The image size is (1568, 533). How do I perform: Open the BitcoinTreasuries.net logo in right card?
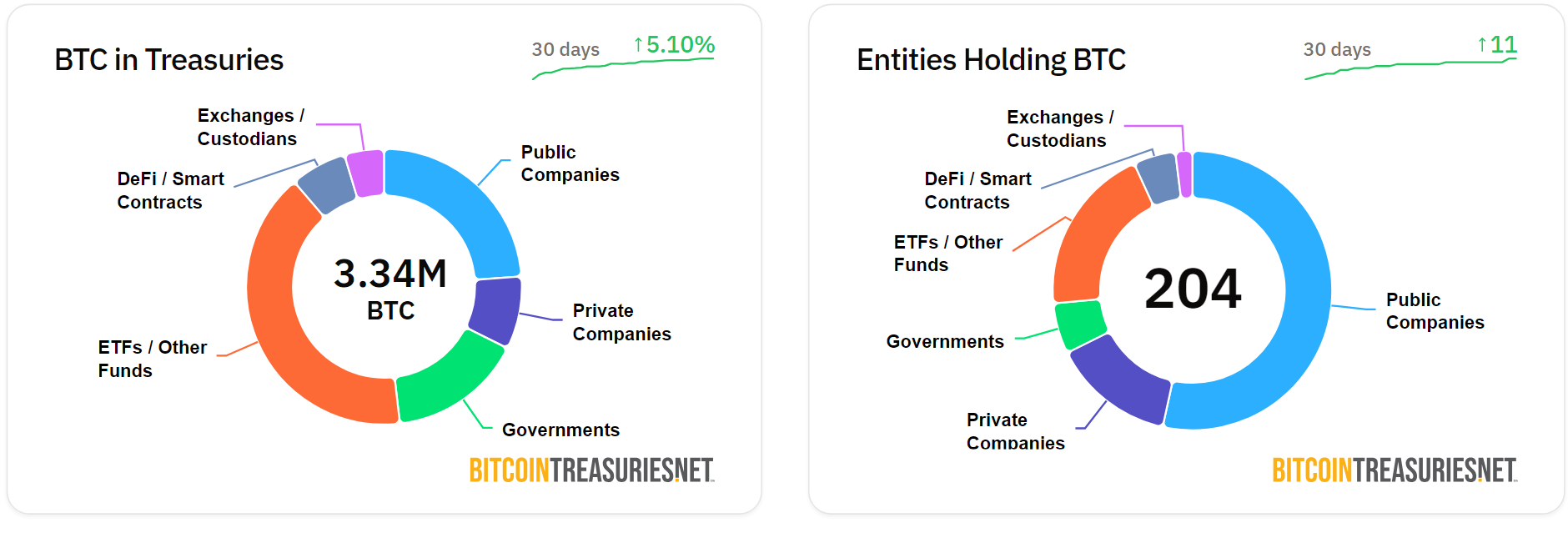pyautogui.click(x=1394, y=470)
